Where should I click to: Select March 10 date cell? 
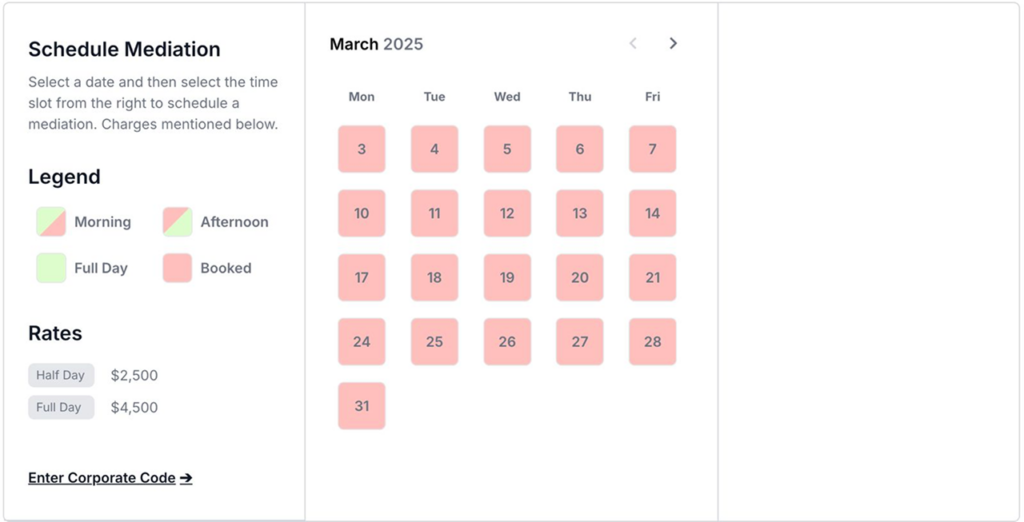coord(362,213)
